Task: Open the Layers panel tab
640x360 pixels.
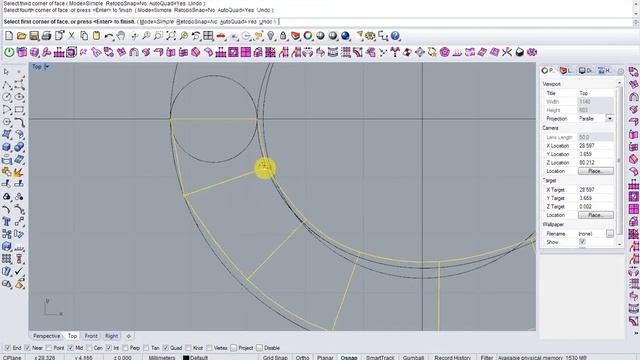Action: [567, 71]
